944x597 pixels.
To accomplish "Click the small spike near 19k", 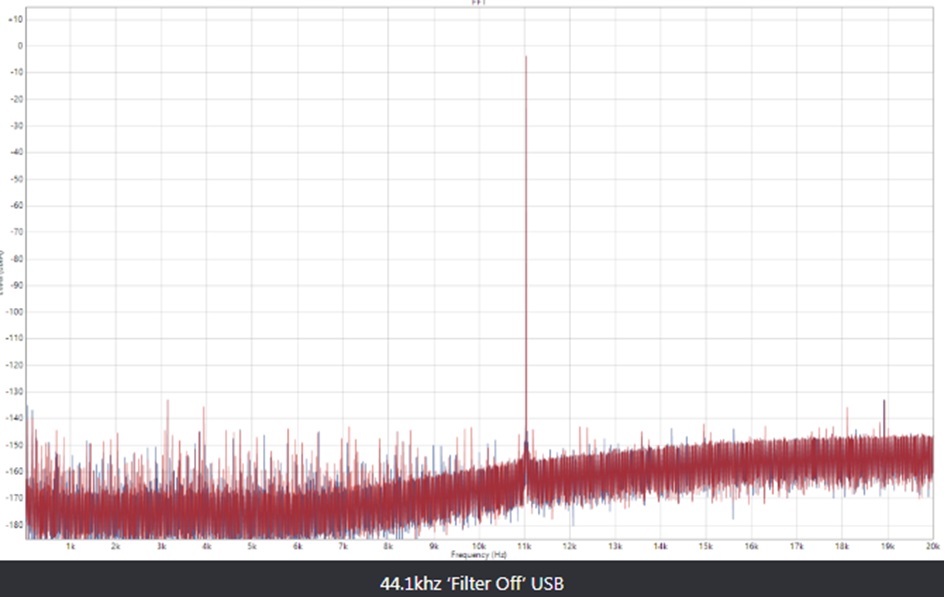I will tap(884, 408).
